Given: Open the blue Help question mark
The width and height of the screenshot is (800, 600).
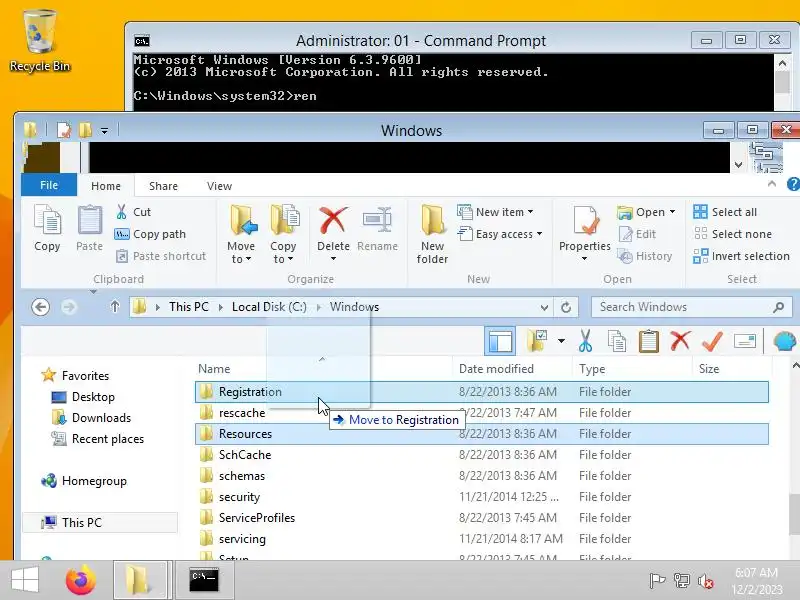Looking at the screenshot, I should click(x=793, y=184).
